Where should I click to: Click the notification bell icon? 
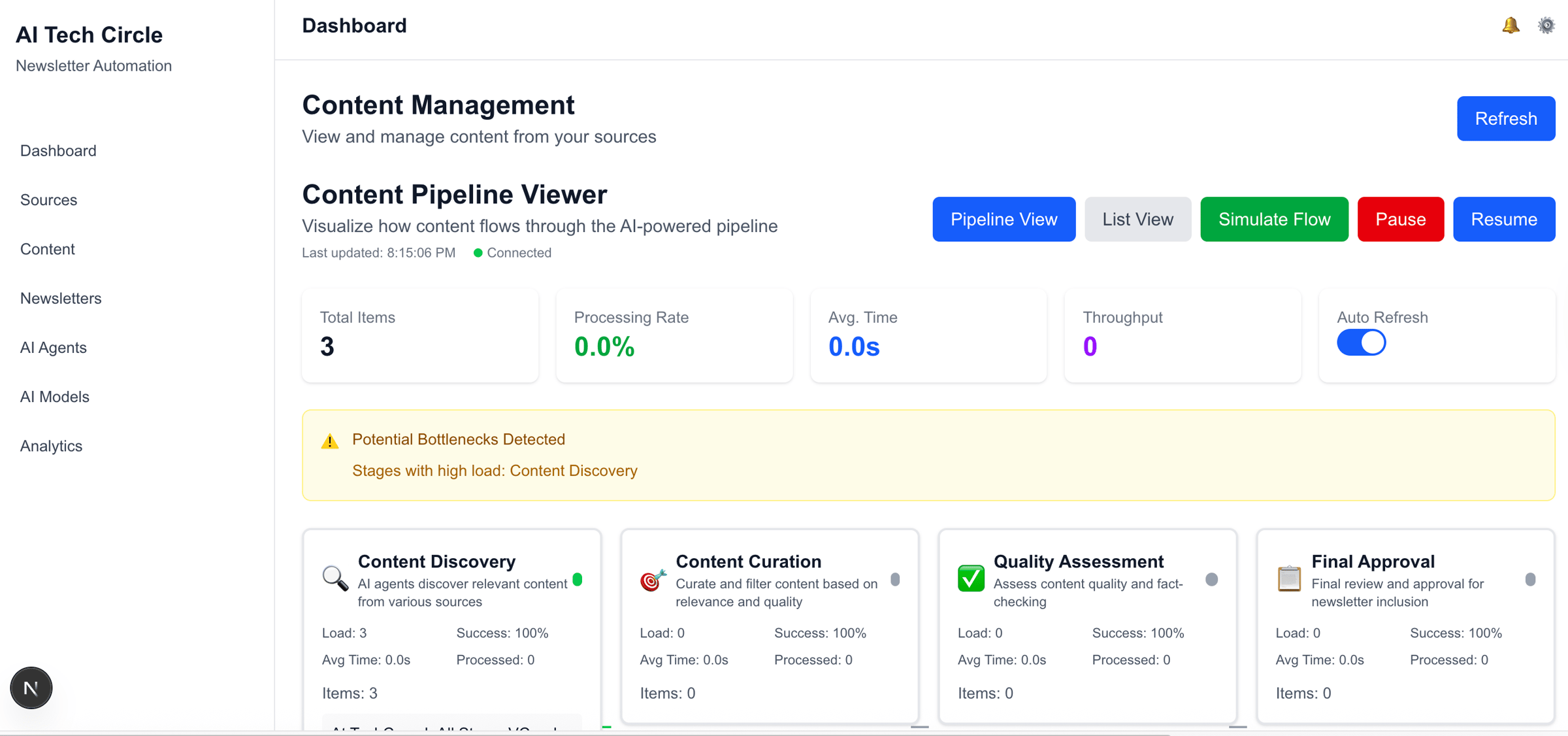1511,25
